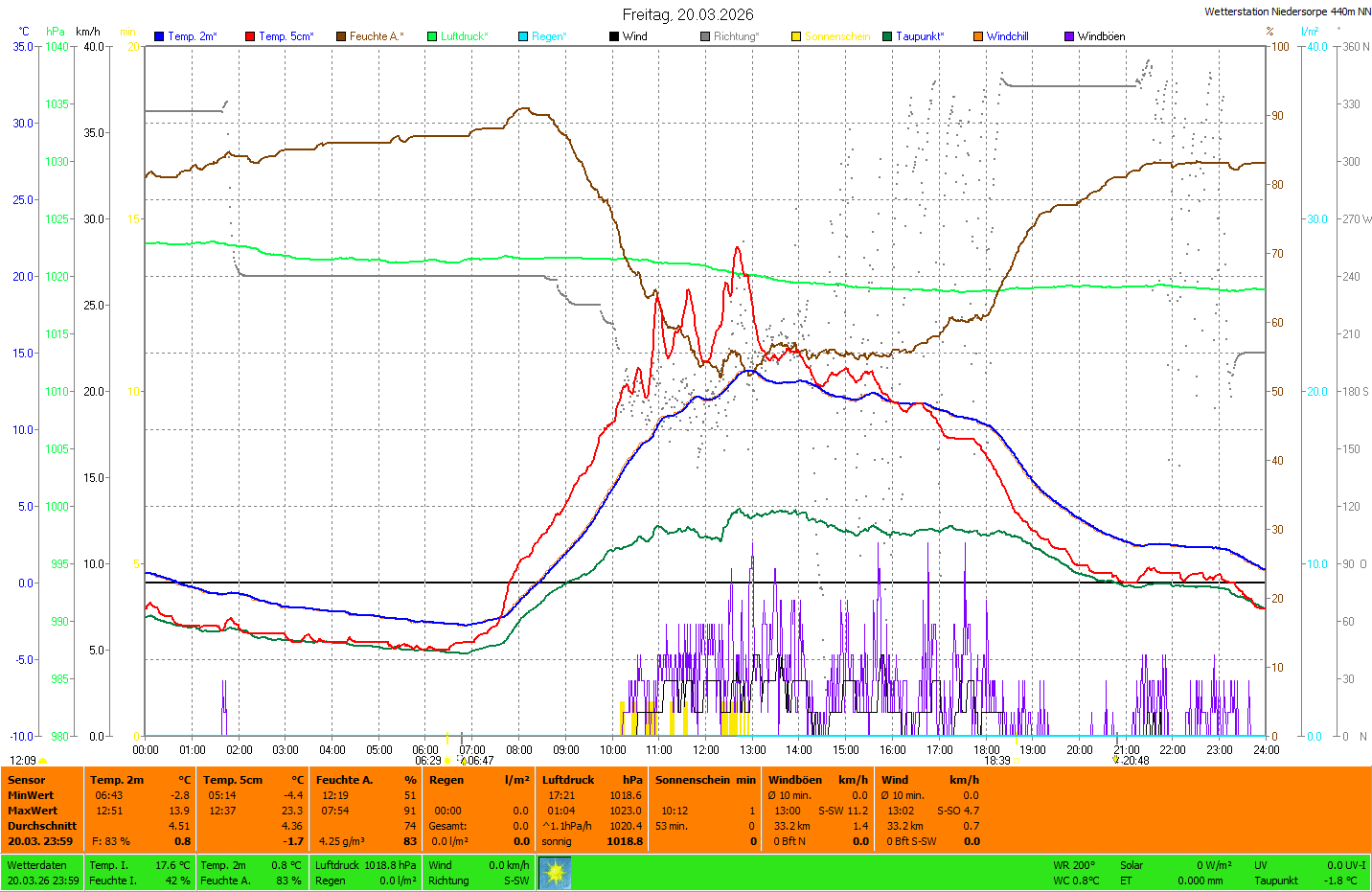This screenshot has height=892, width=1372.
Task: Click the green Luftdruck legend square
Action: (x=432, y=36)
